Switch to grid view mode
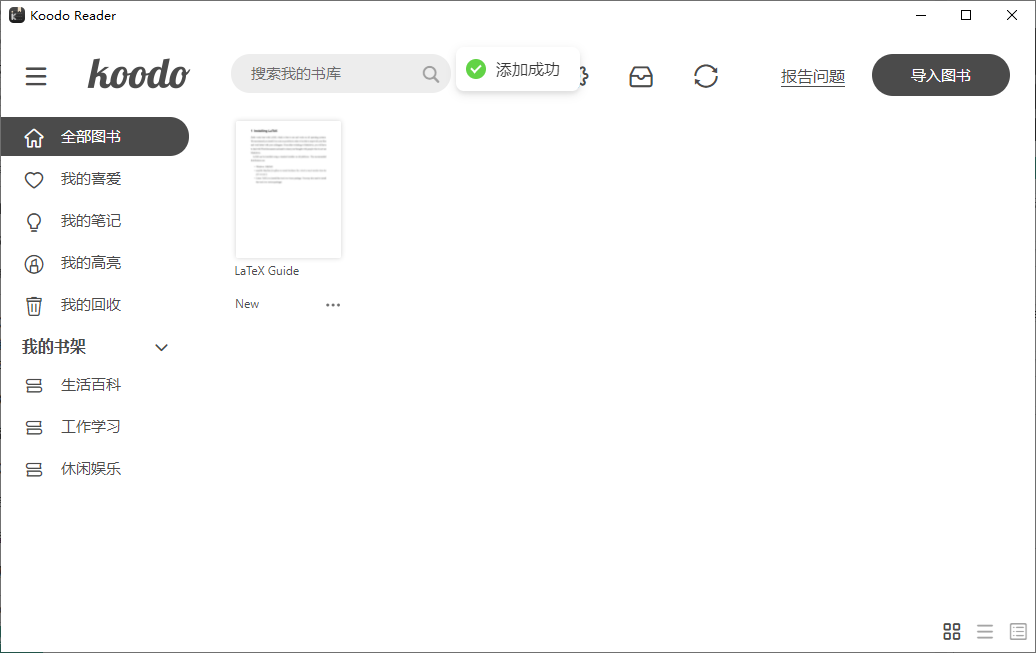This screenshot has width=1036, height=653. pyautogui.click(x=951, y=631)
